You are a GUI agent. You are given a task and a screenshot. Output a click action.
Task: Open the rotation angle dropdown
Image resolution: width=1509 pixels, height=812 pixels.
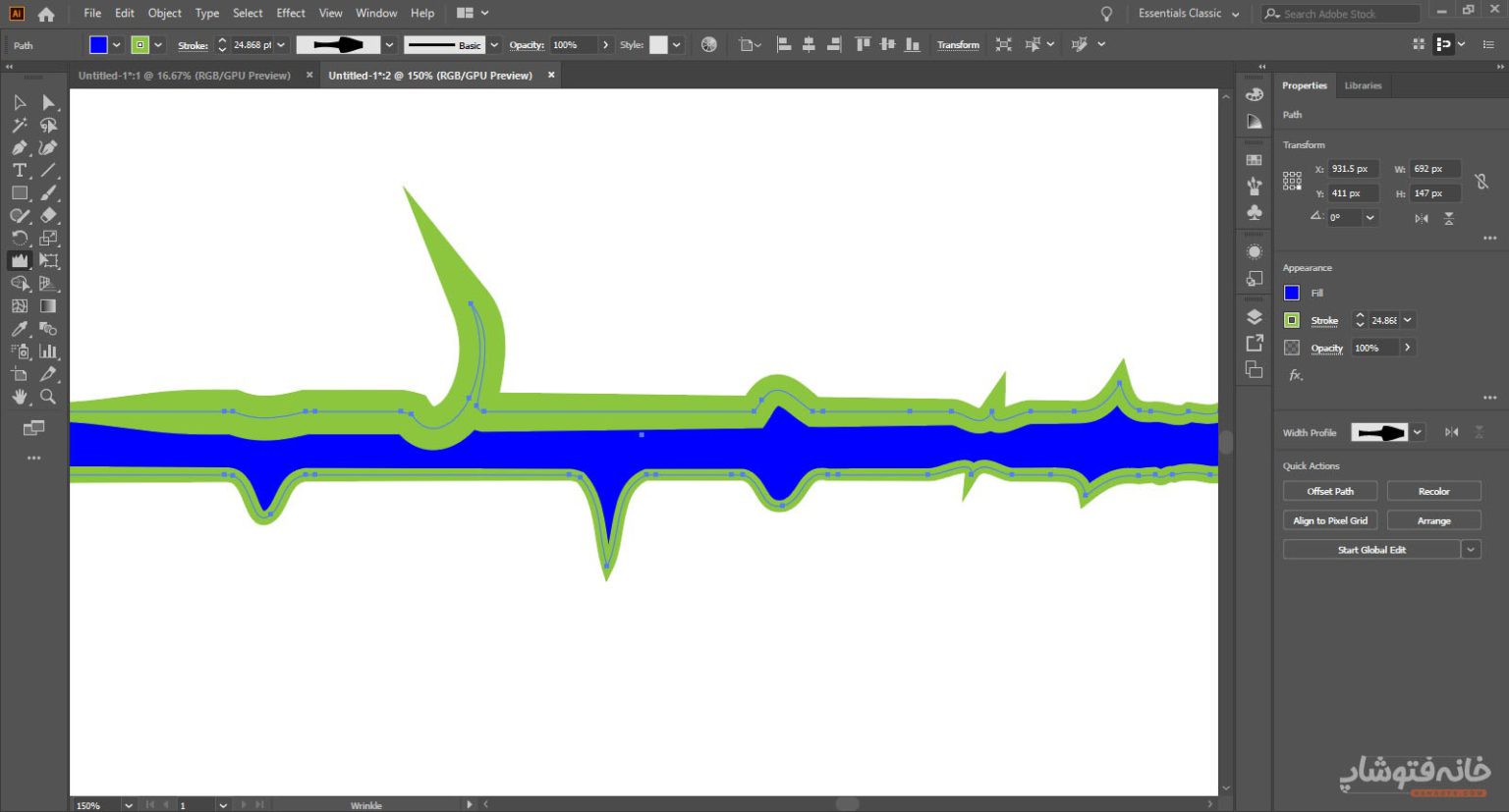pyautogui.click(x=1369, y=218)
